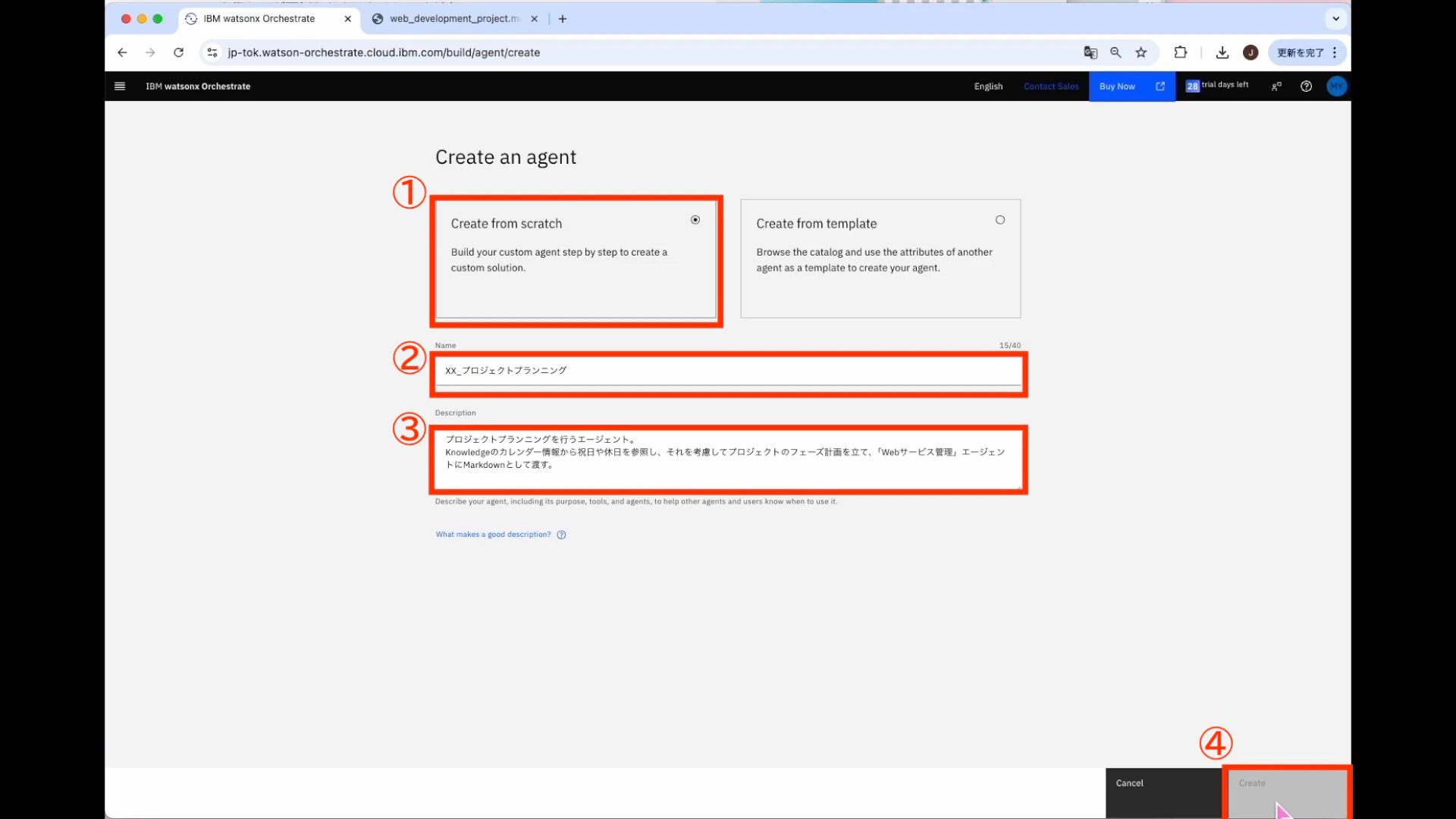Click the browser back arrow

pos(122,52)
